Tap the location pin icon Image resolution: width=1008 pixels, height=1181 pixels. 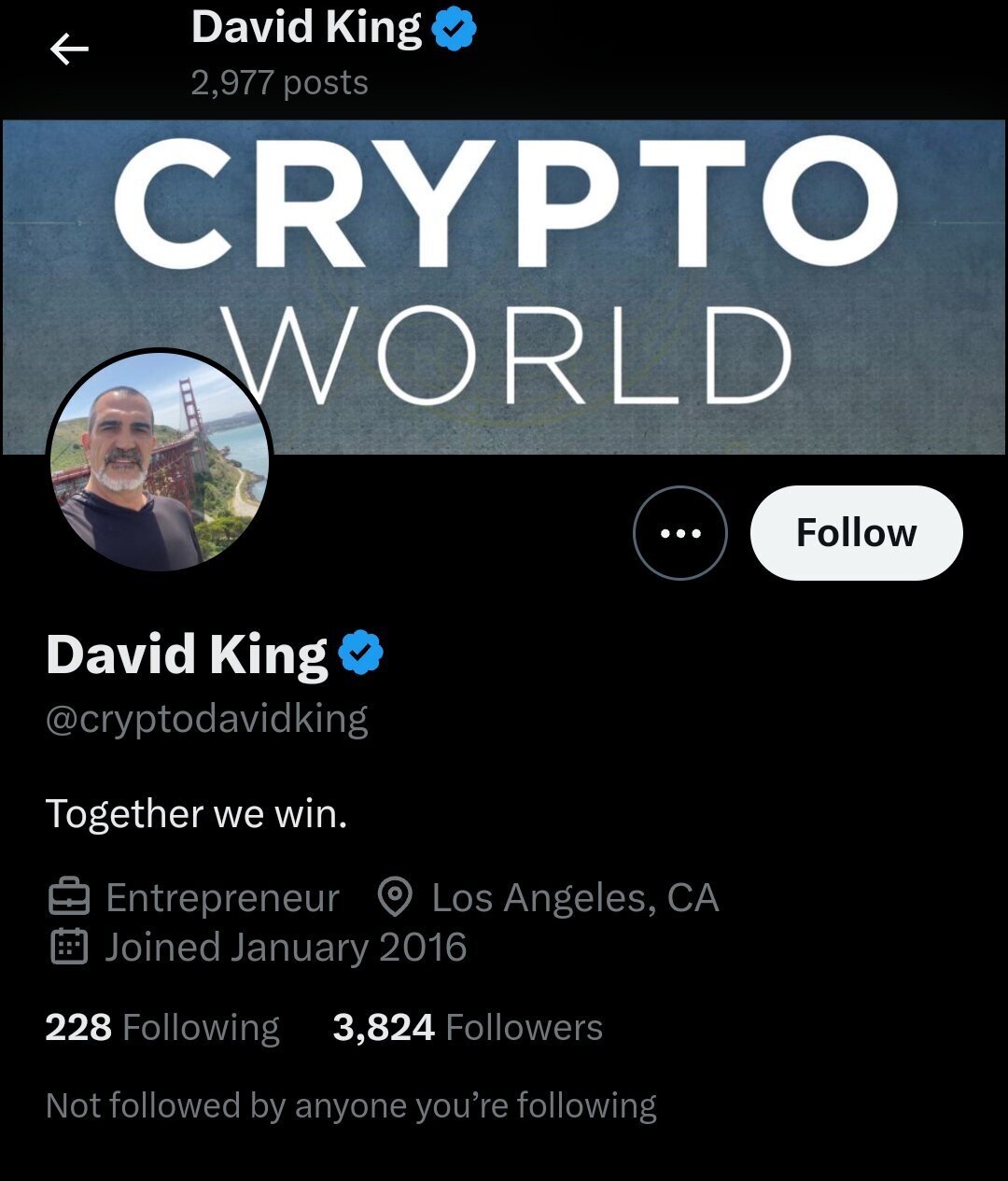coord(395,897)
